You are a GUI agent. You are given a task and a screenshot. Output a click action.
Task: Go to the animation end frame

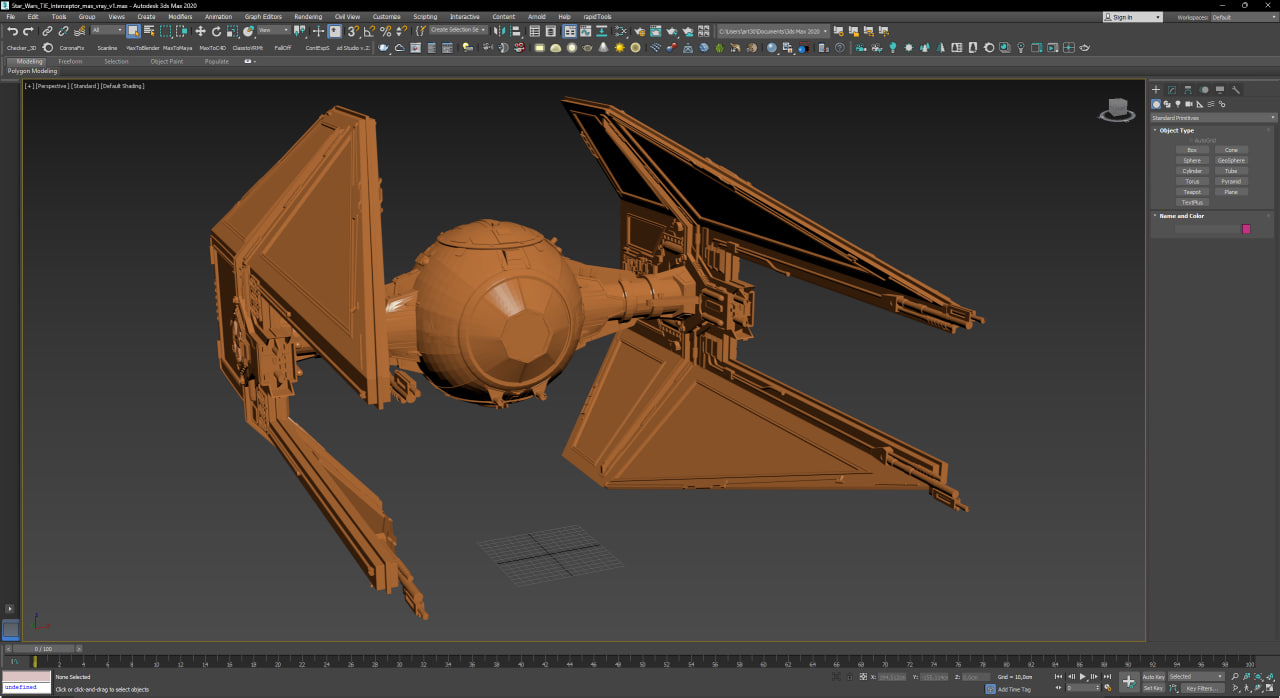pos(1107,677)
